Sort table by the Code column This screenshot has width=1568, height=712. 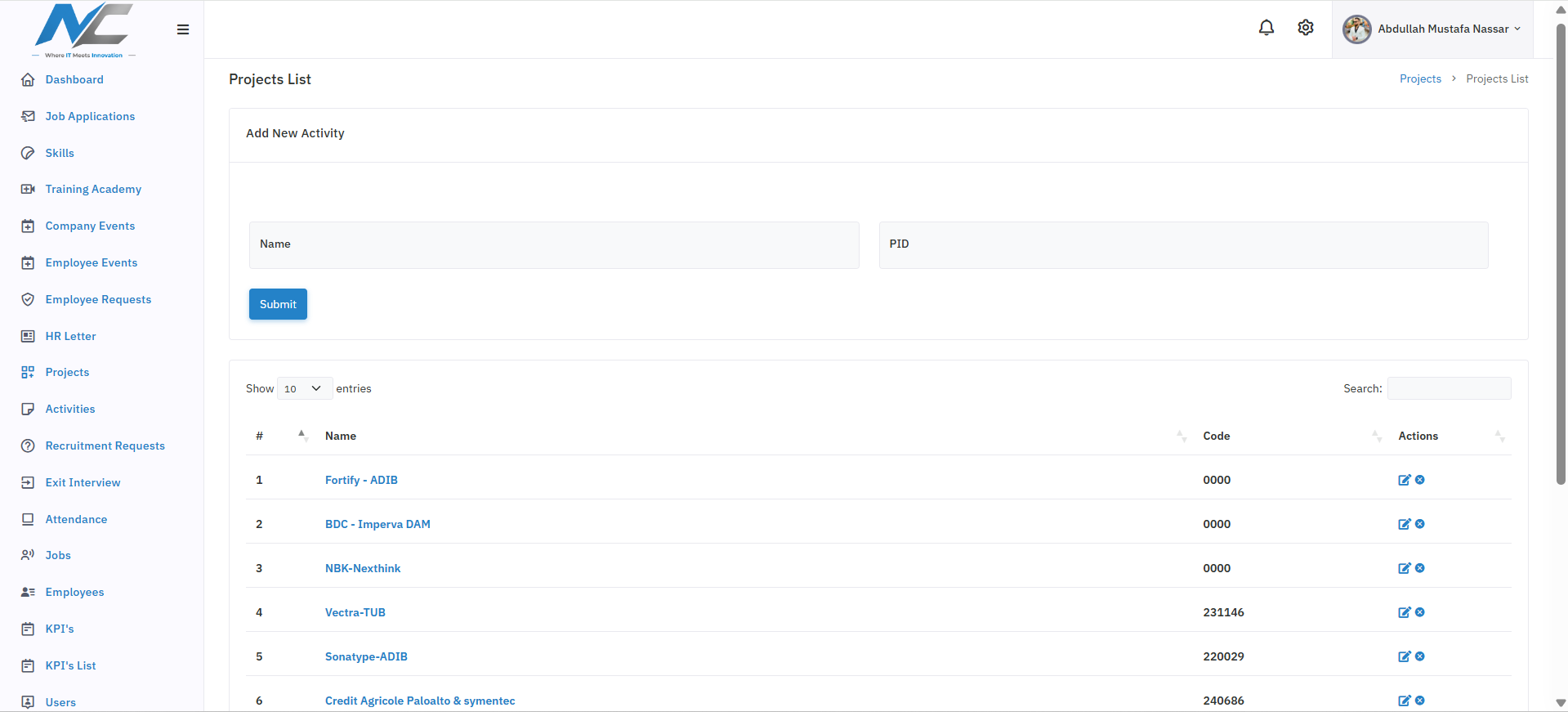pos(1291,436)
